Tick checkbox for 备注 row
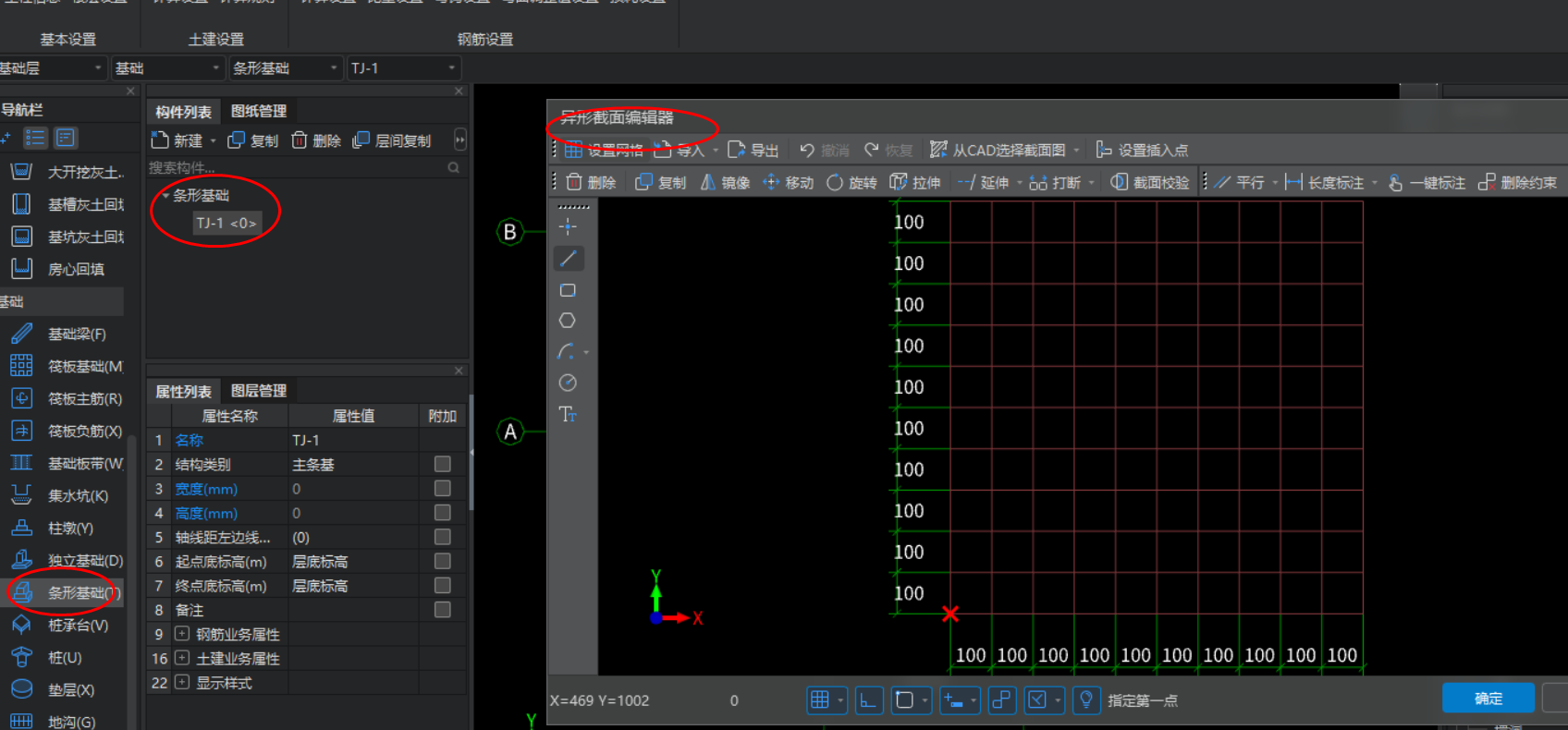The image size is (1568, 730). point(443,609)
